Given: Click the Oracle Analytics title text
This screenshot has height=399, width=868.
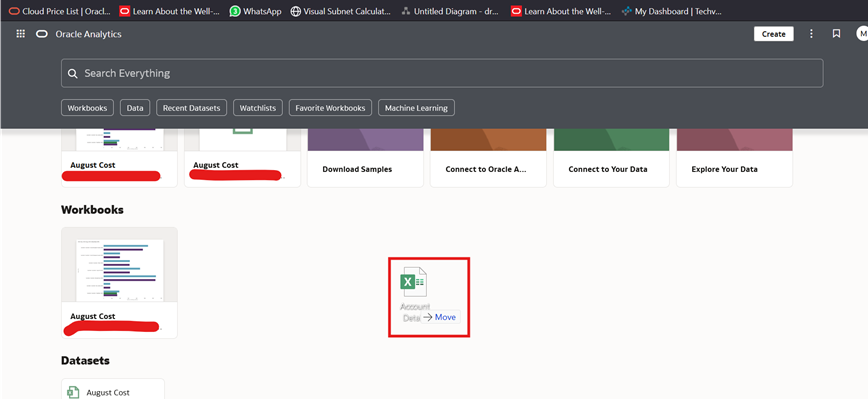Looking at the screenshot, I should click(x=89, y=34).
